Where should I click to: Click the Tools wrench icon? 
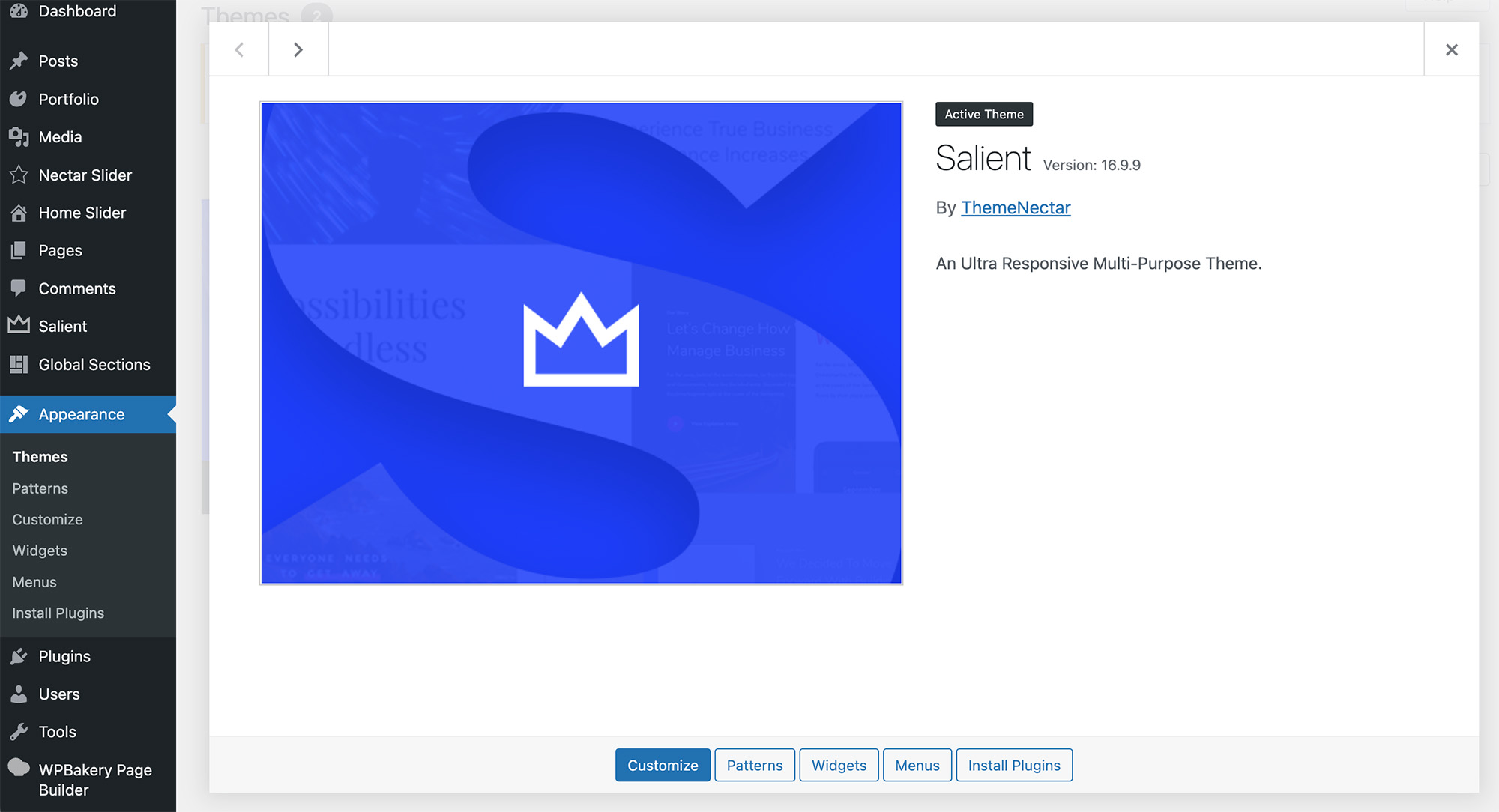19,731
